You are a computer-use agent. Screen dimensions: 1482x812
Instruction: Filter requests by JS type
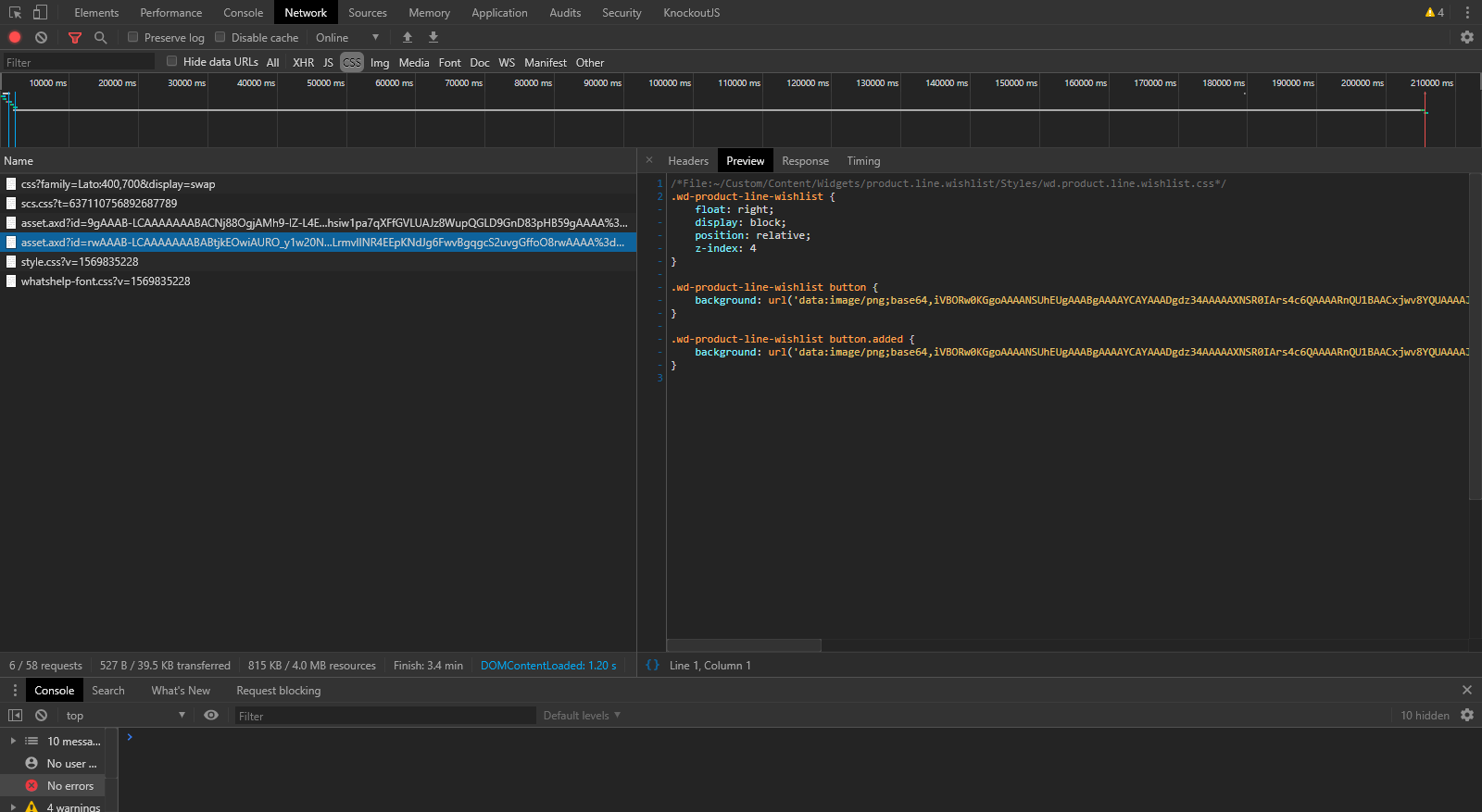(328, 63)
